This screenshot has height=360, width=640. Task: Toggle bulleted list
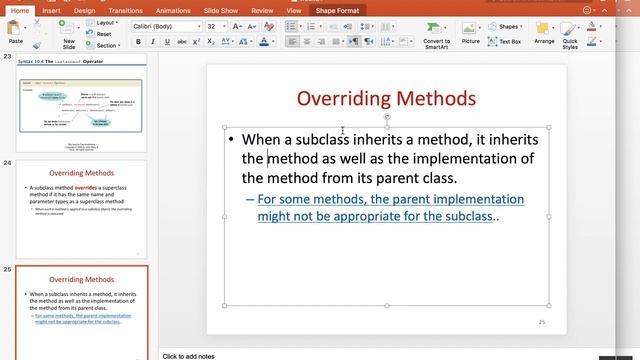point(291,27)
